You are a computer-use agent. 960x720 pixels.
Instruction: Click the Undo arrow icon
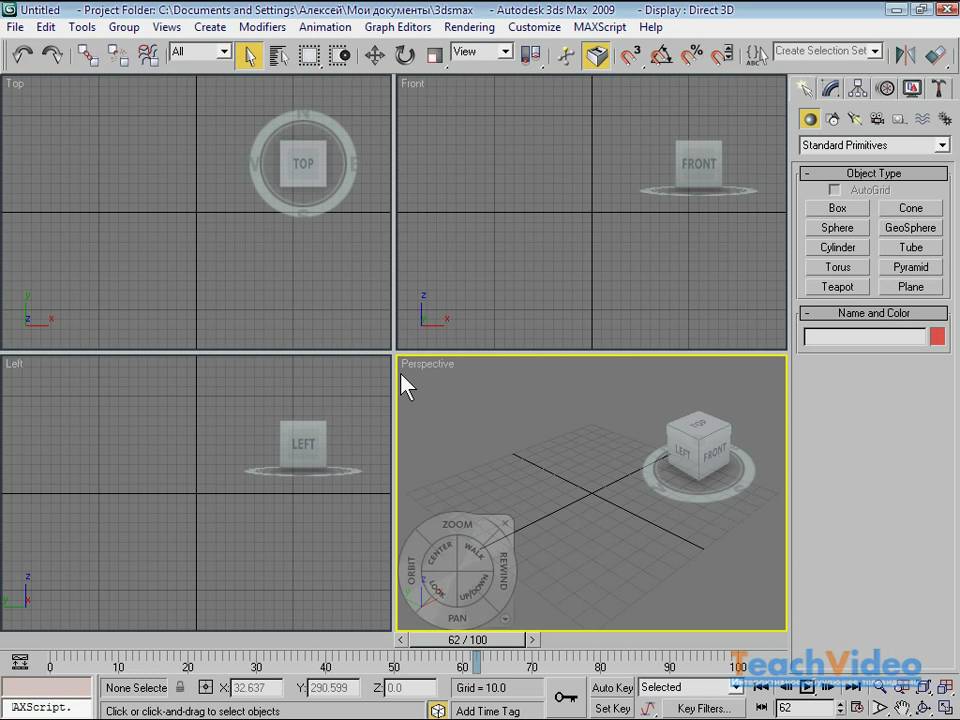click(x=23, y=55)
